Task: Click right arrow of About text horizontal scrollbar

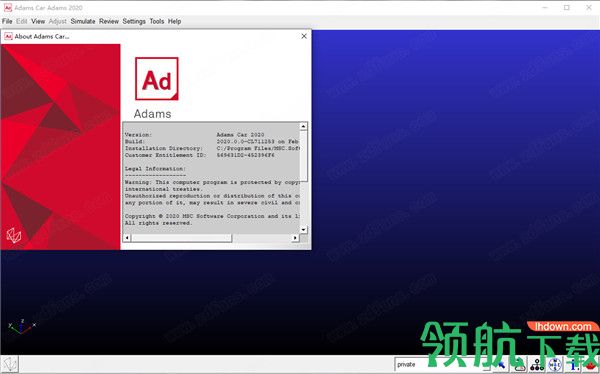Action: [x=295, y=238]
